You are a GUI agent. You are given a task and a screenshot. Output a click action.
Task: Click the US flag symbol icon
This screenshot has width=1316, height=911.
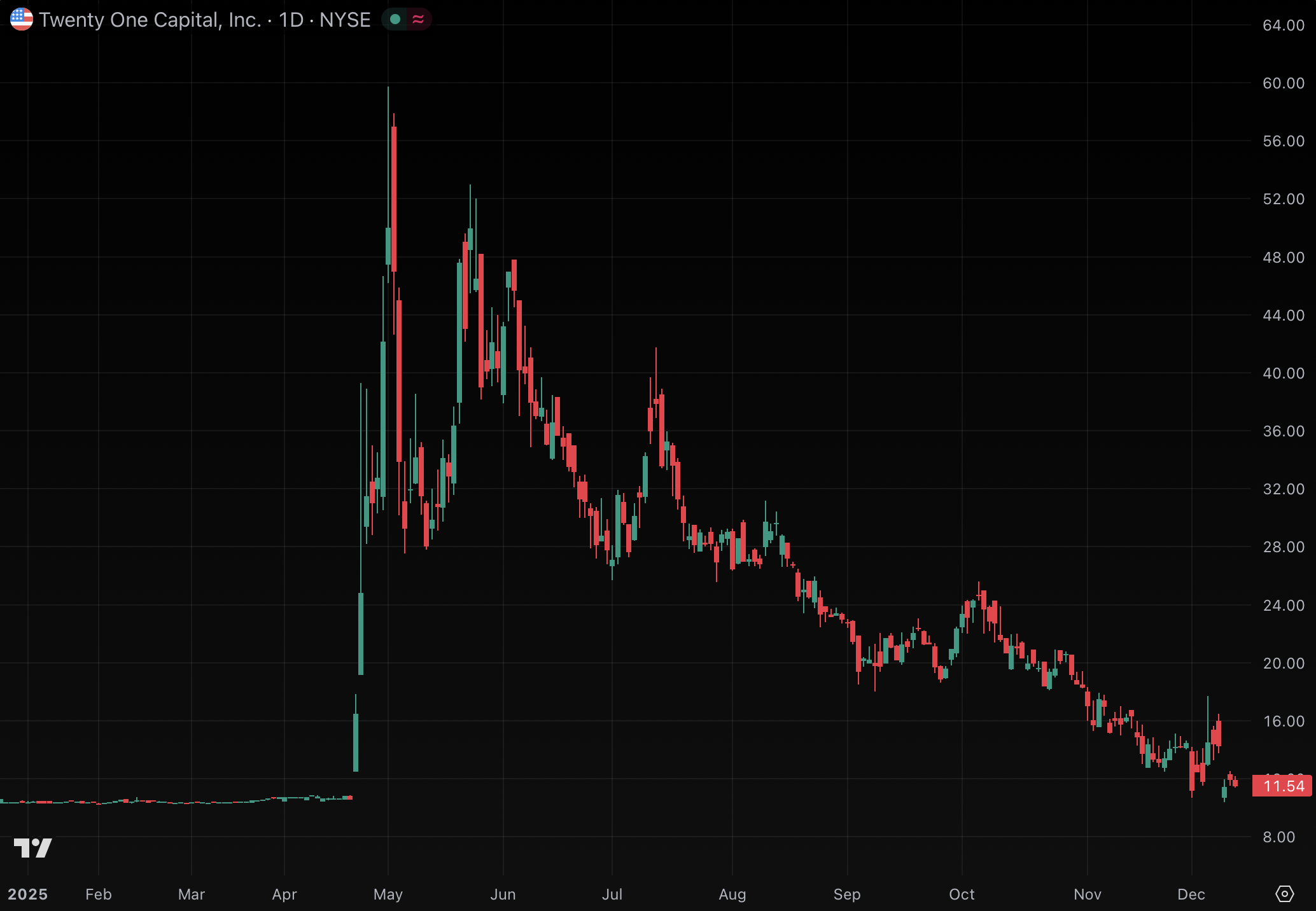(22, 19)
